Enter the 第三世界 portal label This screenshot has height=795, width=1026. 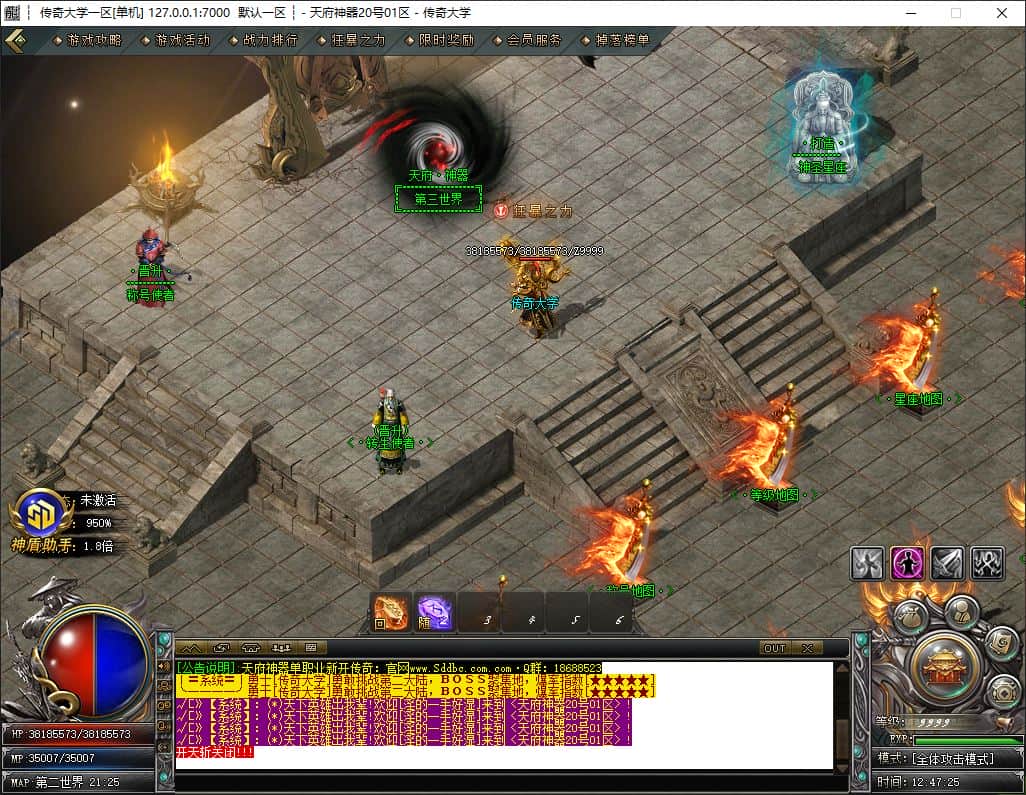(x=438, y=199)
